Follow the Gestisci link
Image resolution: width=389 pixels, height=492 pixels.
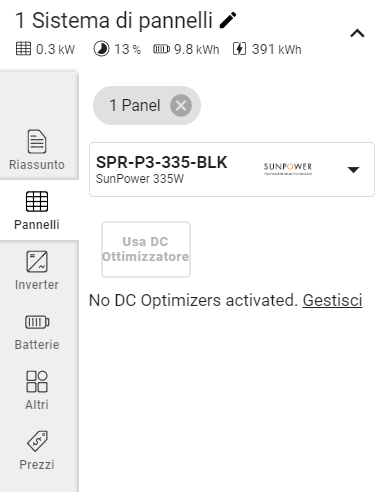332,300
